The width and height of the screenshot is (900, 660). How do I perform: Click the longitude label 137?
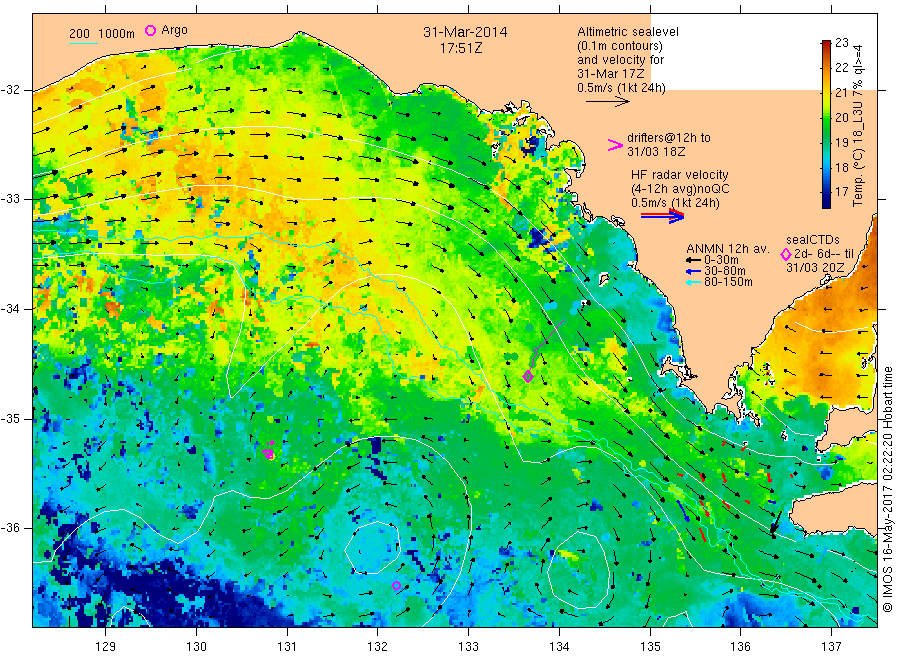832,646
